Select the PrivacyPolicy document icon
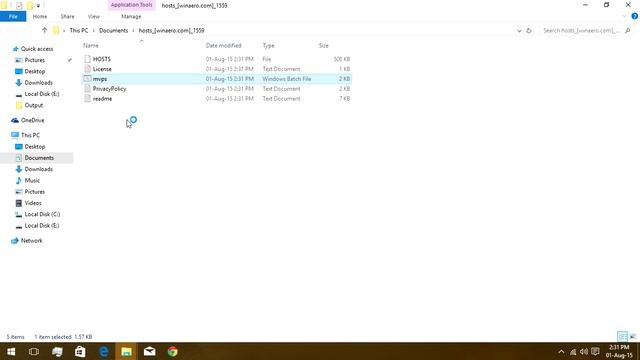Image resolution: width=640 pixels, height=360 pixels. [87, 89]
